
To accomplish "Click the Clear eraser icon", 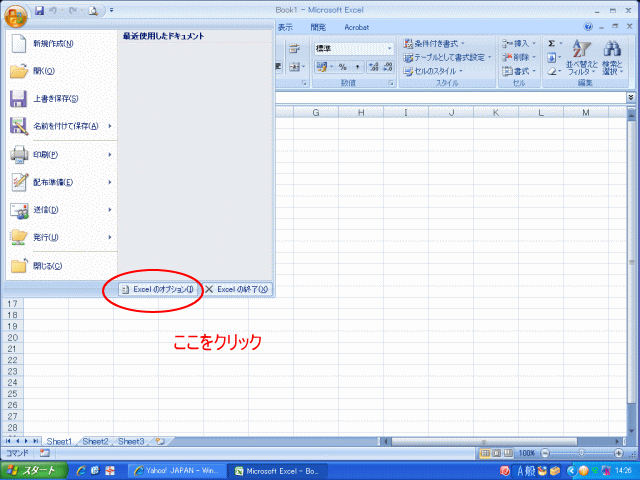I will coord(552,71).
